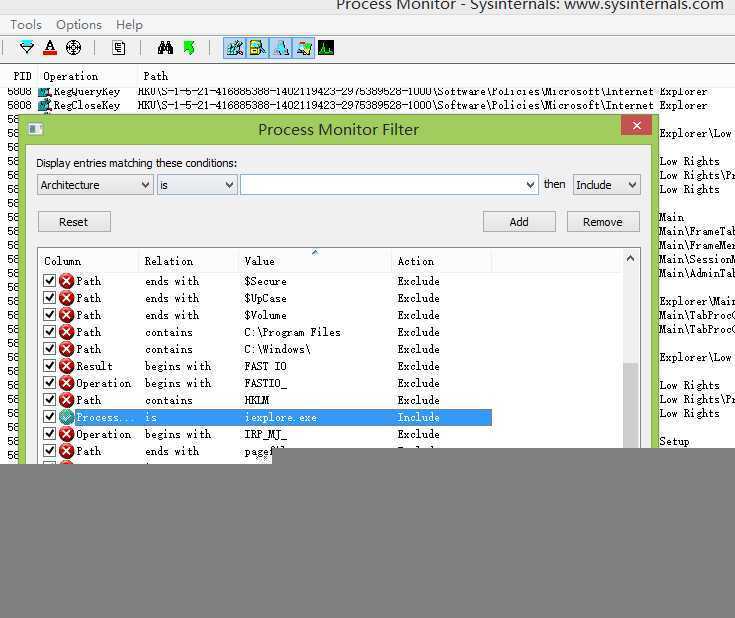Image resolution: width=735 pixels, height=618 pixels.
Task: Uncheck the $Volume filter checkbox
Action: (x=49, y=314)
